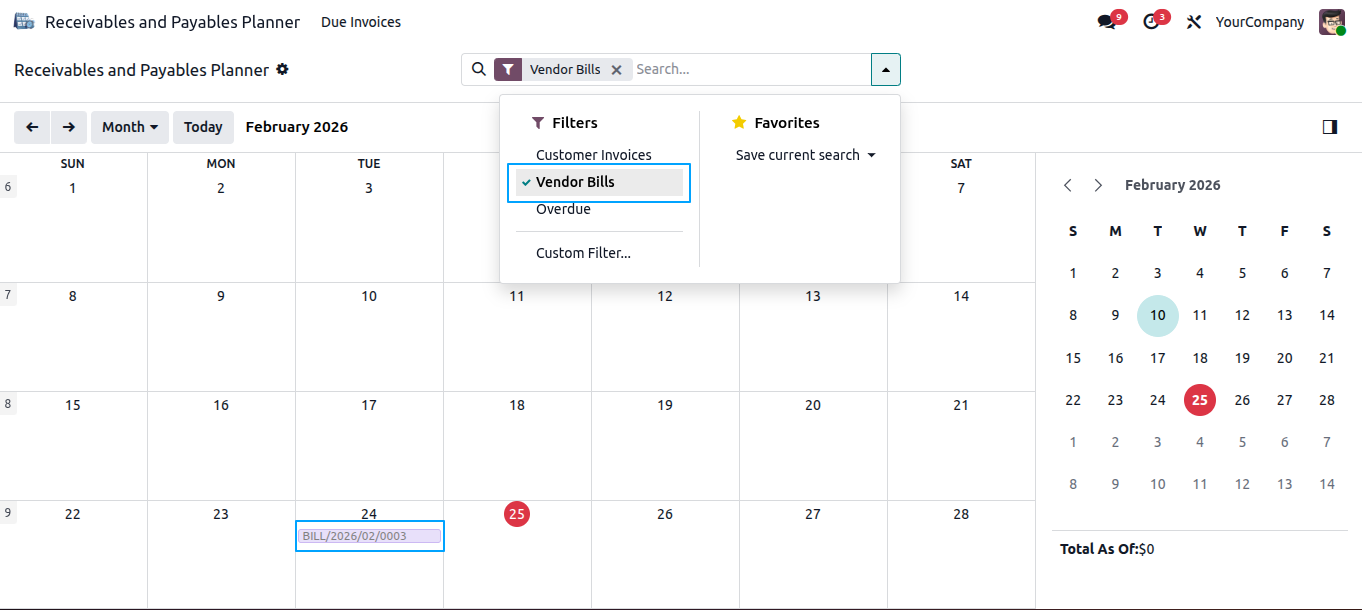Open the activities clock icon
This screenshot has height=610, width=1362.
coord(1151,22)
